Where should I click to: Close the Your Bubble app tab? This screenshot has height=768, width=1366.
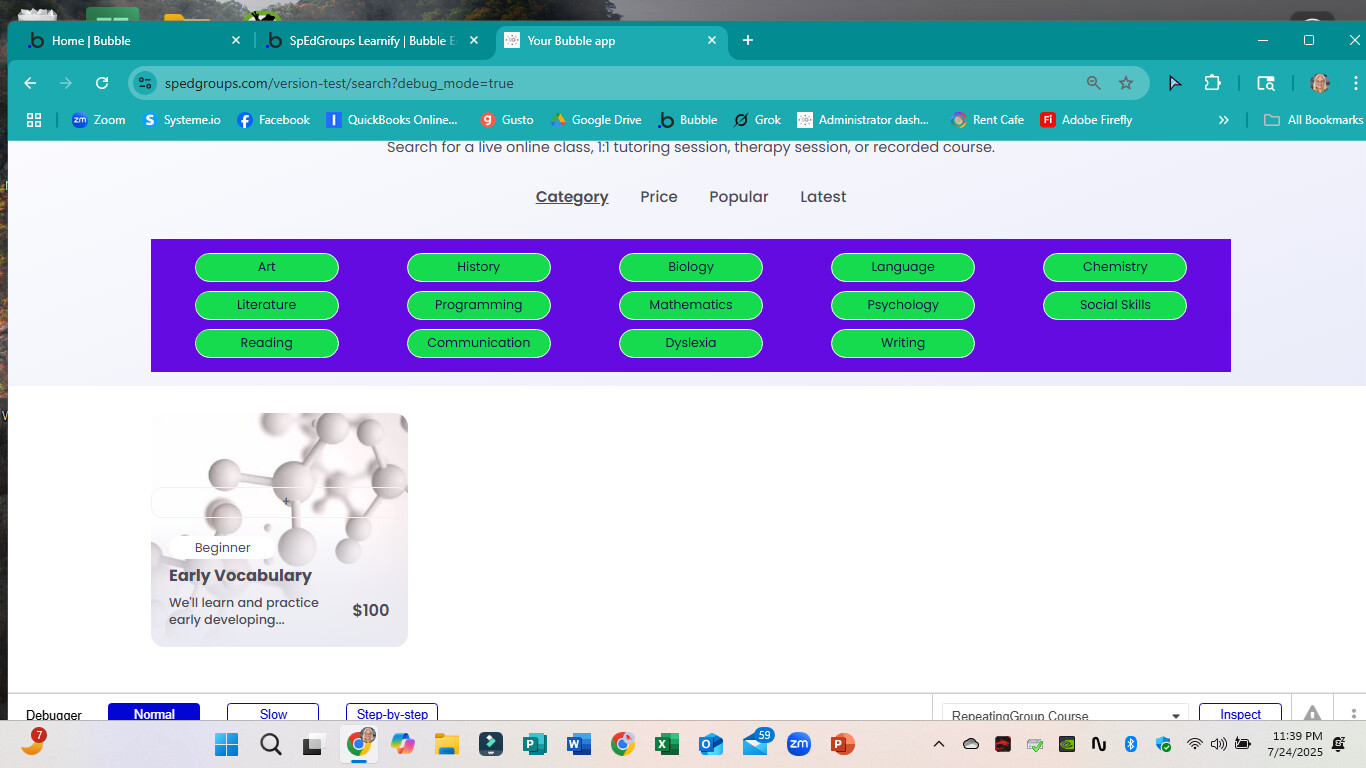[x=712, y=41]
